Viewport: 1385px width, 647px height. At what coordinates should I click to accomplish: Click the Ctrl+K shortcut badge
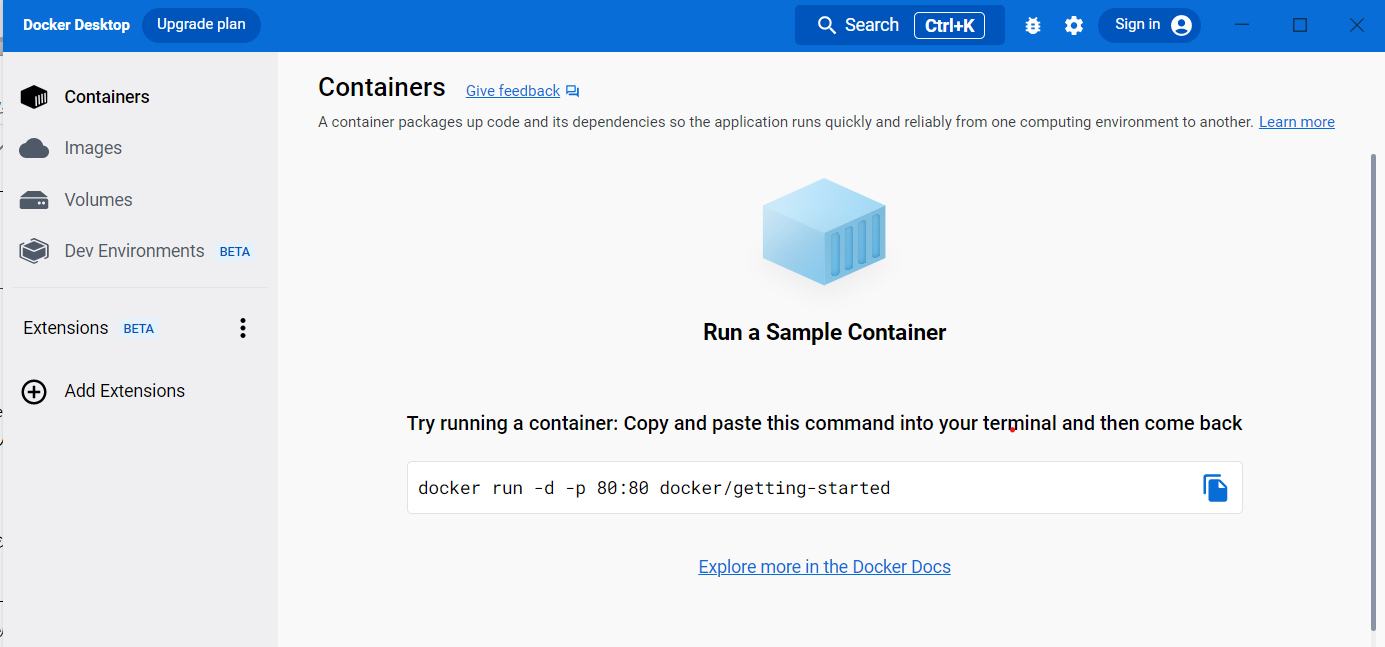pyautogui.click(x=949, y=26)
